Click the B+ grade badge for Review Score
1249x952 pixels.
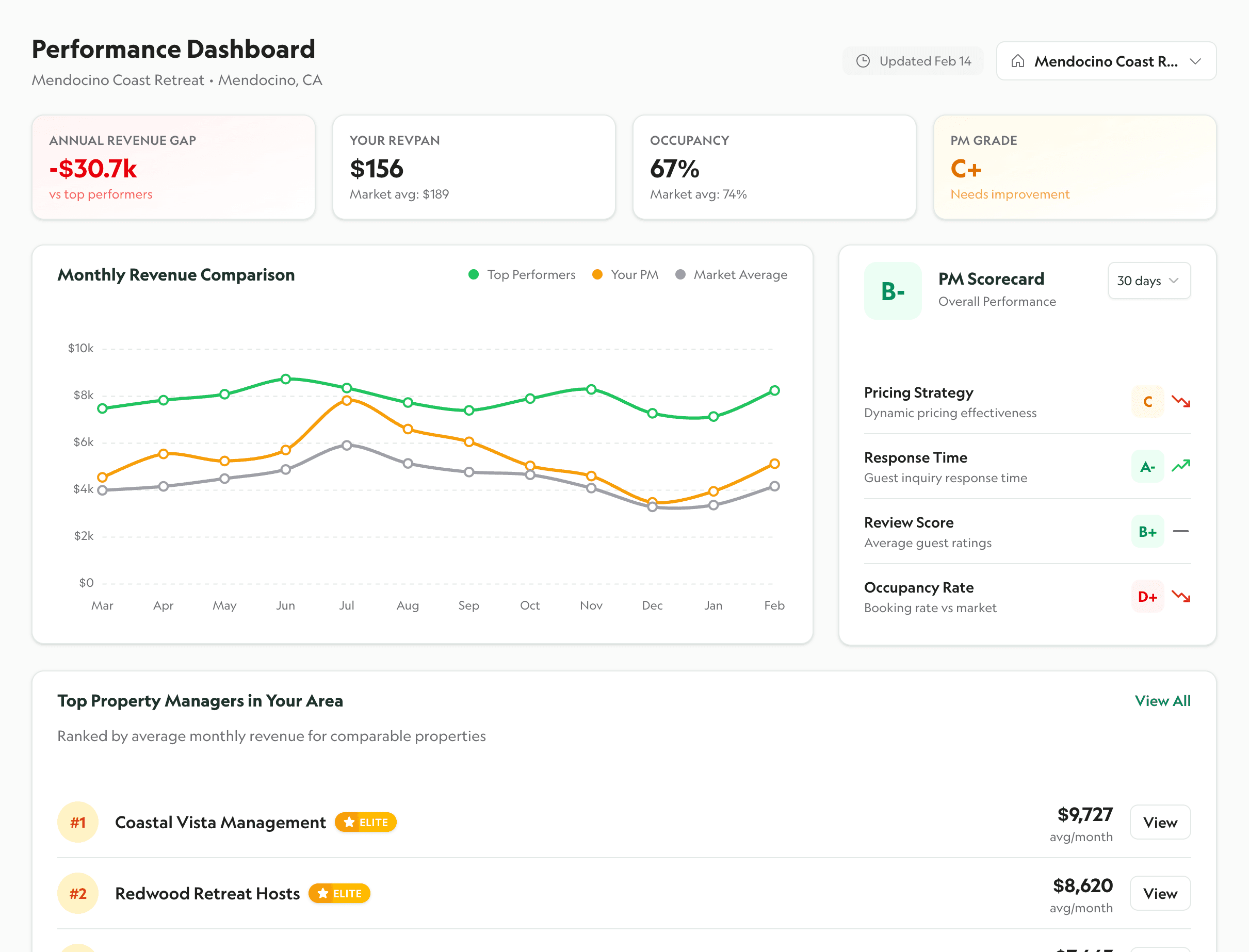point(1147,532)
